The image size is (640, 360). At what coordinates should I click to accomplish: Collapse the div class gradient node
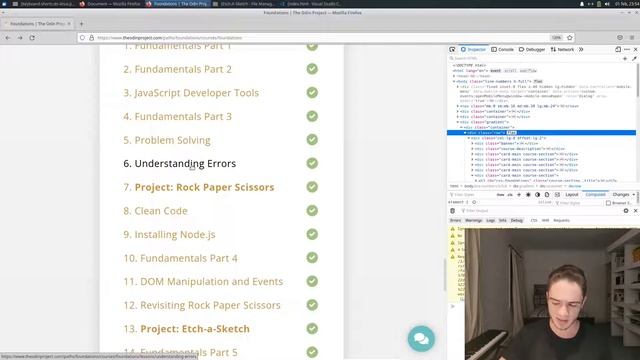pos(458,122)
